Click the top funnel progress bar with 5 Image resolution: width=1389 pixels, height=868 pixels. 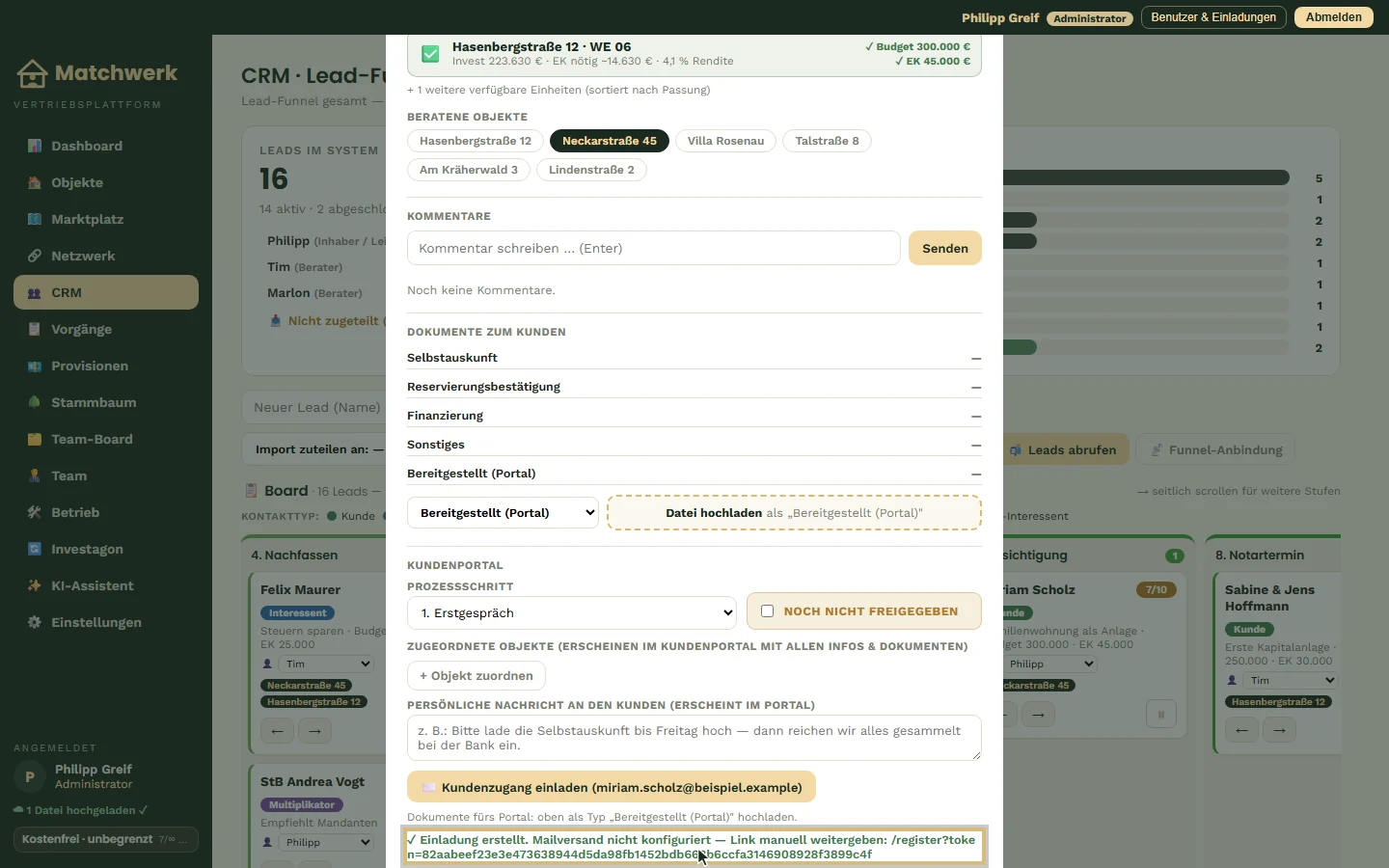click(1146, 177)
